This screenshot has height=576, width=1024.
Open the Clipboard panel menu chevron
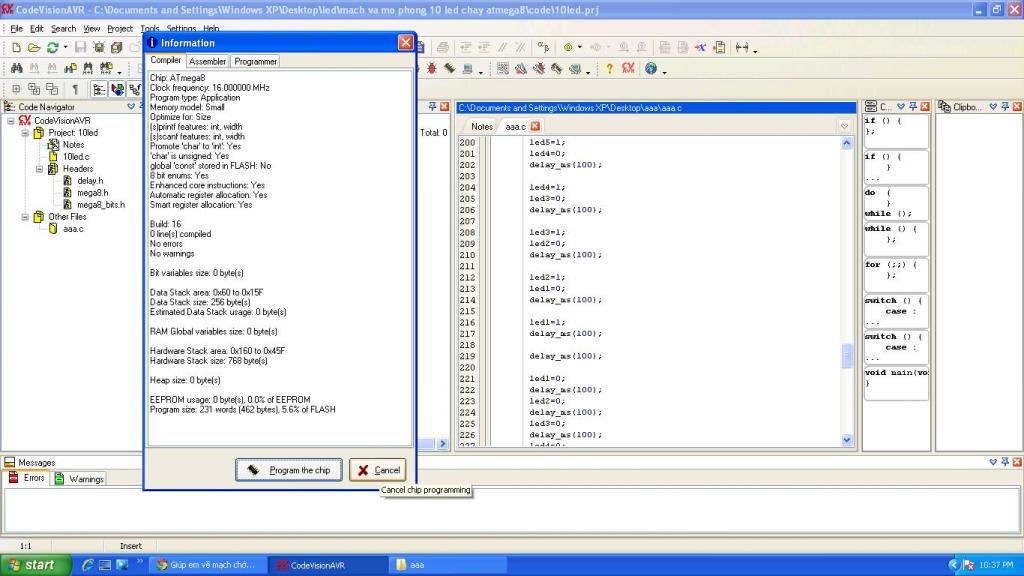point(993,106)
